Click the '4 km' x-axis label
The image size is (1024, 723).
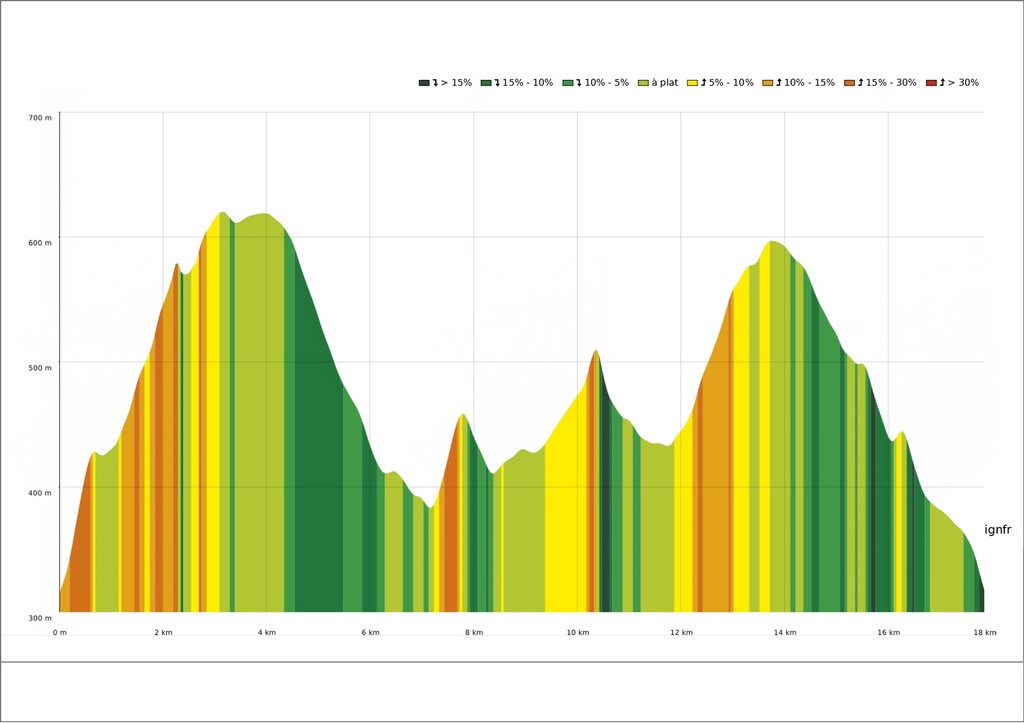tap(266, 633)
